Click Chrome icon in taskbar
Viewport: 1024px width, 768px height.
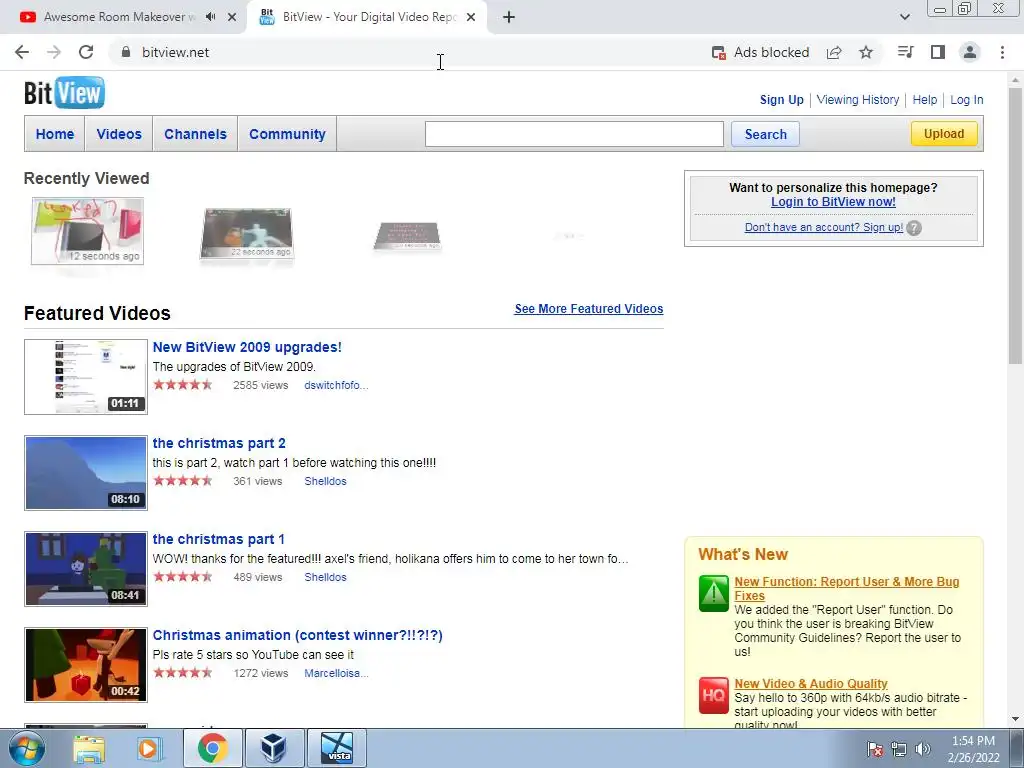coord(213,748)
